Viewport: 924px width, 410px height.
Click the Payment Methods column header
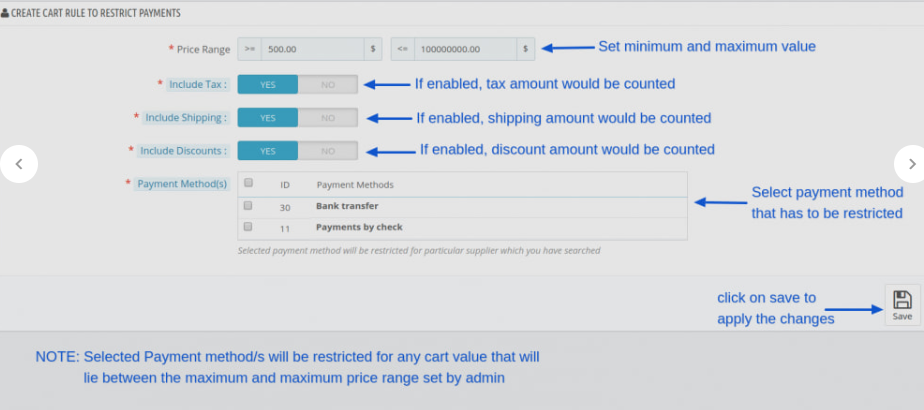pyautogui.click(x=354, y=185)
